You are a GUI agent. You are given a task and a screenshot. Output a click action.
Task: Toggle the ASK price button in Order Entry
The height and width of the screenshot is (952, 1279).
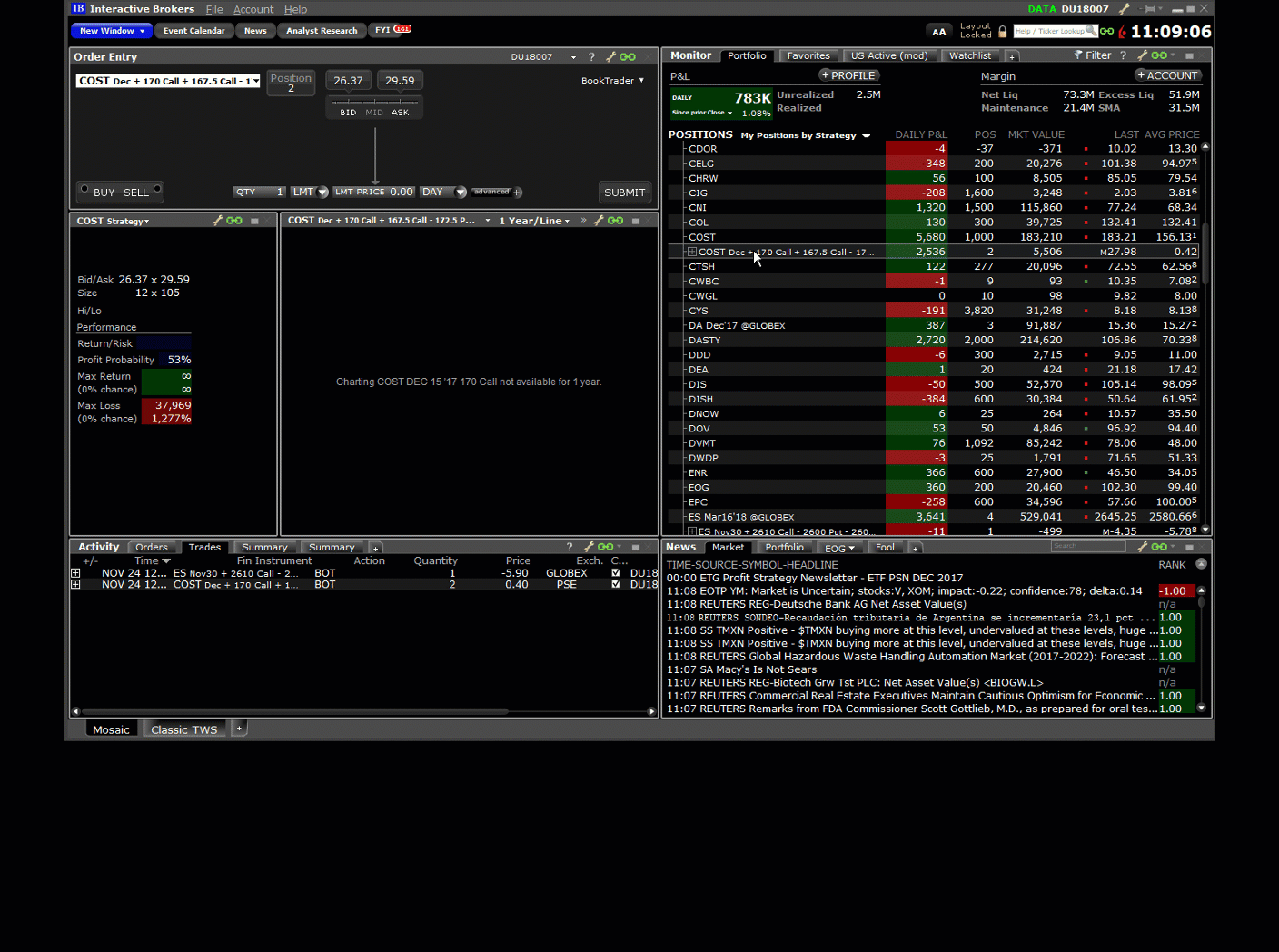click(x=400, y=112)
